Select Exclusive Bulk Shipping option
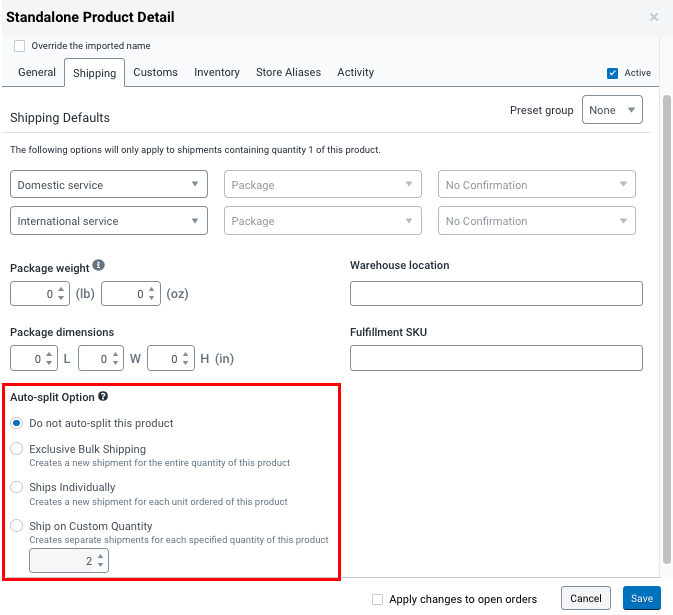 [17, 449]
